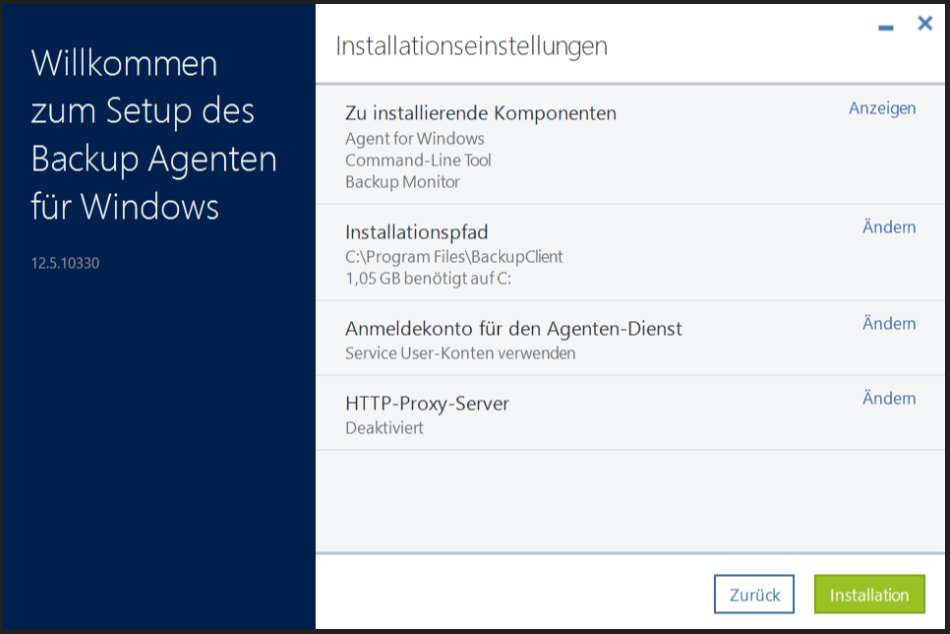
Task: Close the Backup Agent installer
Action: click(925, 24)
